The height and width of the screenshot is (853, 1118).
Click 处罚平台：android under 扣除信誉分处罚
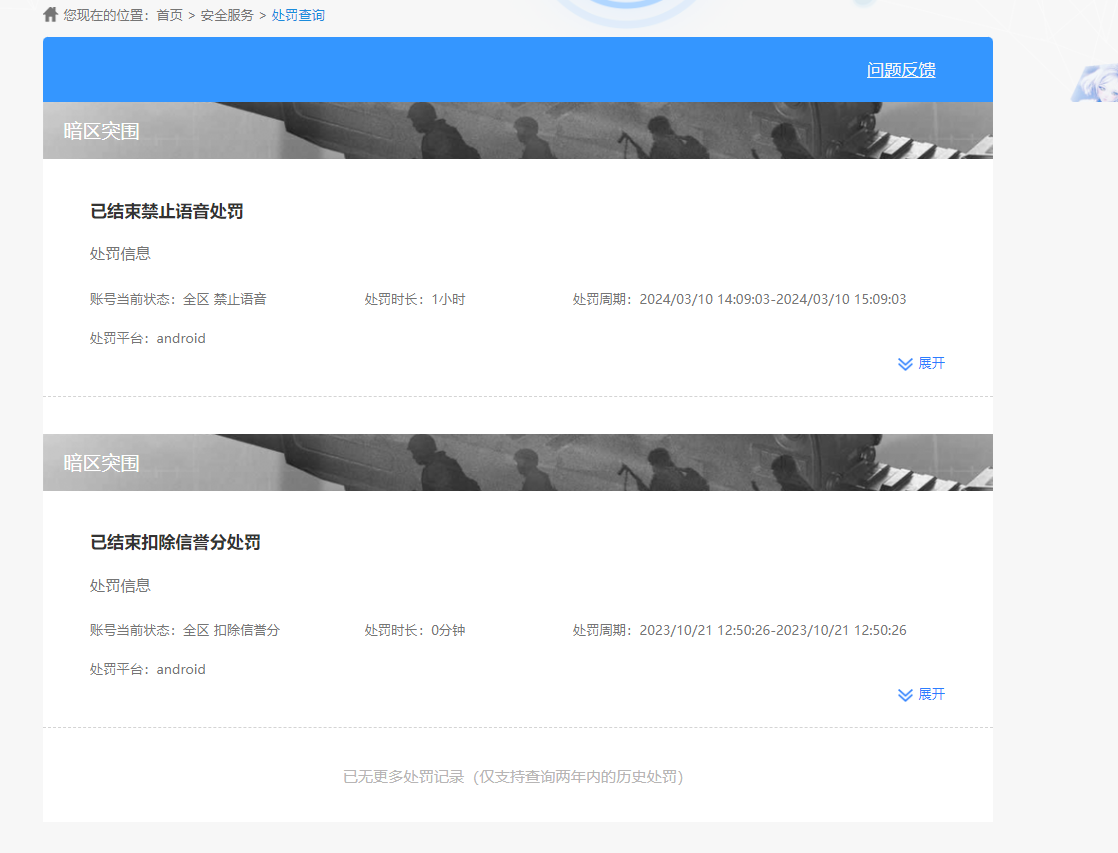click(148, 669)
